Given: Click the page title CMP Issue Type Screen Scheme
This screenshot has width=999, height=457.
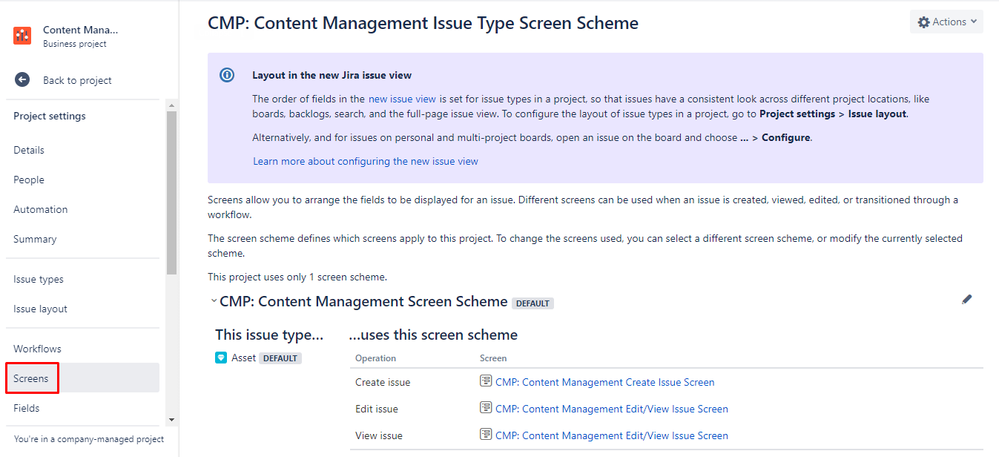Looking at the screenshot, I should pyautogui.click(x=423, y=24).
